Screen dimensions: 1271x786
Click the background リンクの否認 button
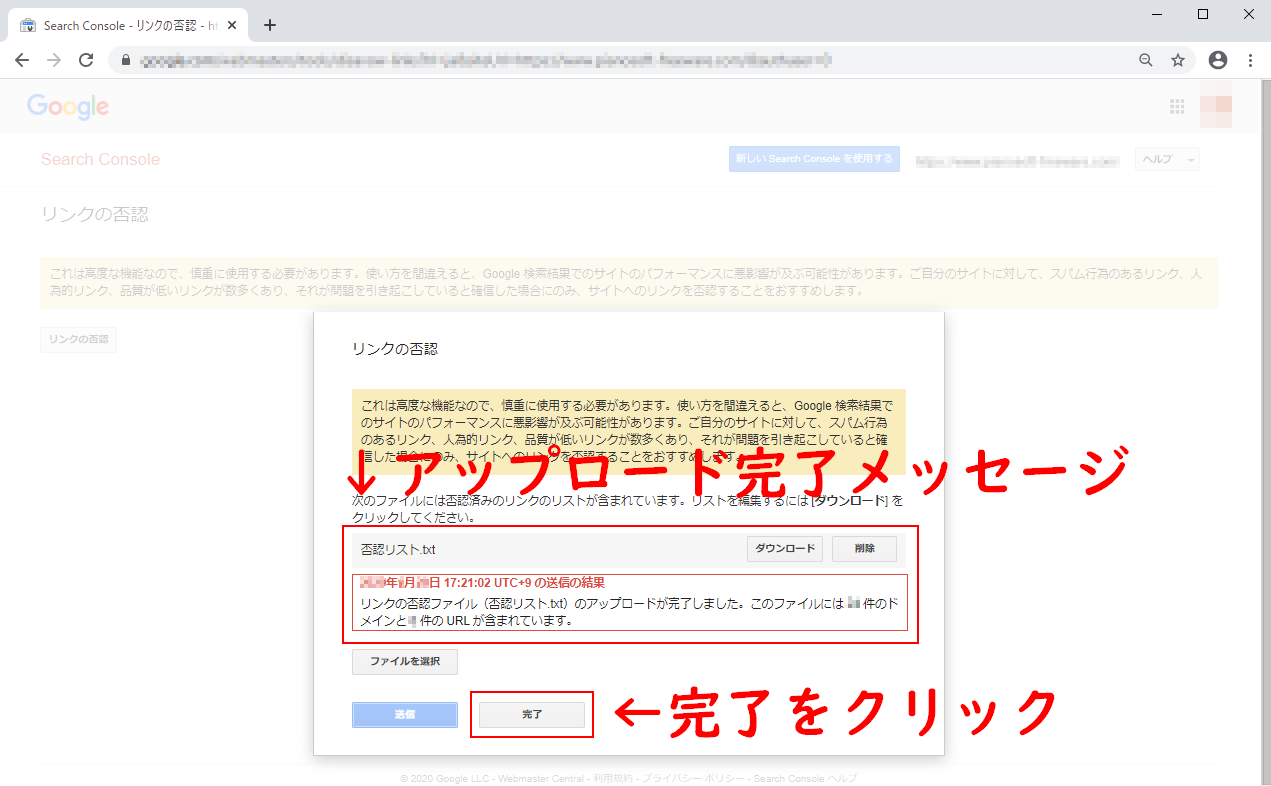(x=78, y=340)
